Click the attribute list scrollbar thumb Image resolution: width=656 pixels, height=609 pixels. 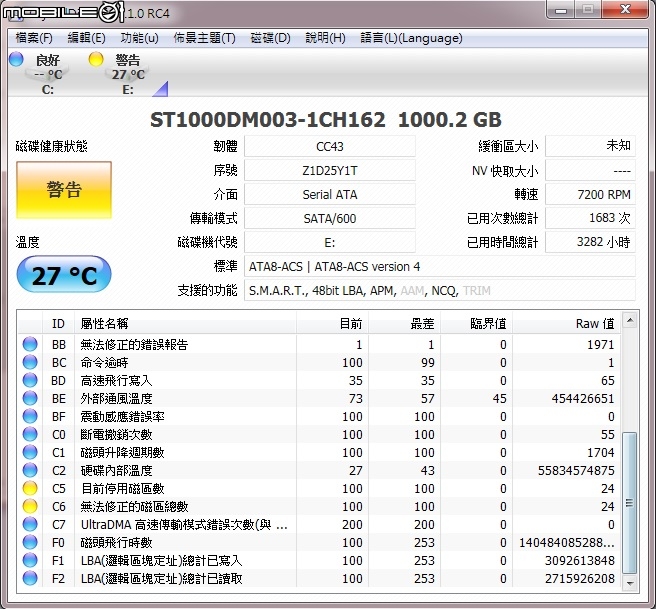pyautogui.click(x=630, y=503)
